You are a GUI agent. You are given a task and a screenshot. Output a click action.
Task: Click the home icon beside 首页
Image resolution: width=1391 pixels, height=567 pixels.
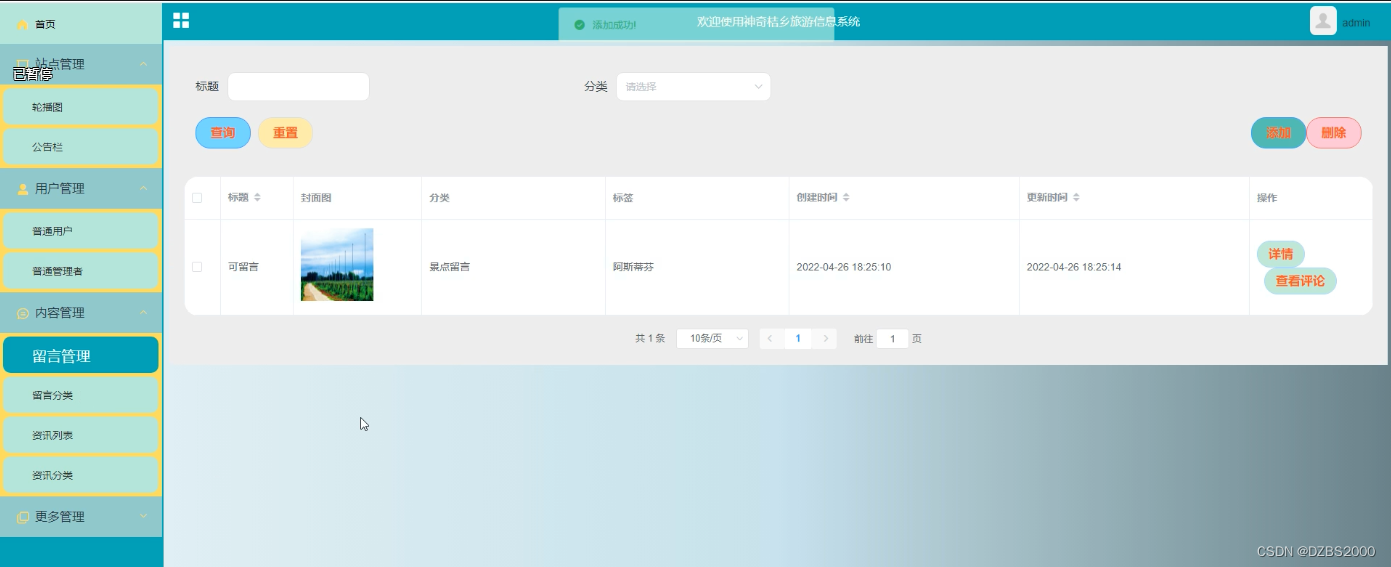tap(23, 24)
